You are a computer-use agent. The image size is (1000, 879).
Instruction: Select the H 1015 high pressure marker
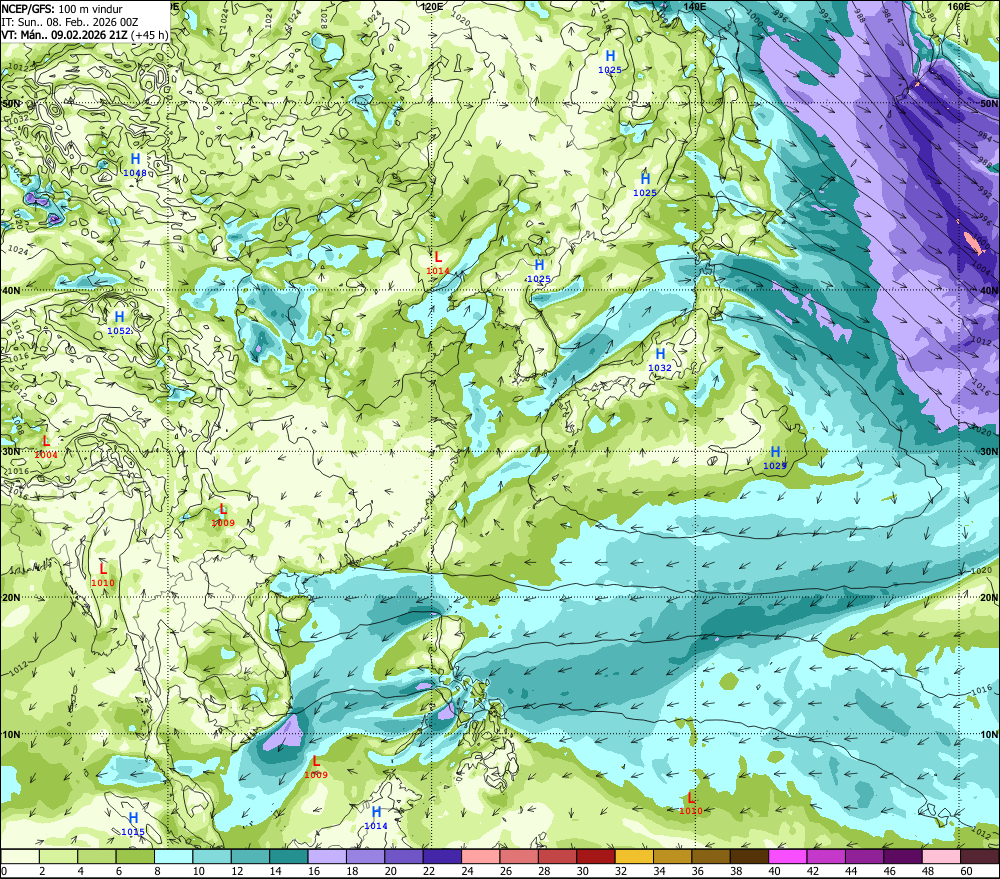133,824
